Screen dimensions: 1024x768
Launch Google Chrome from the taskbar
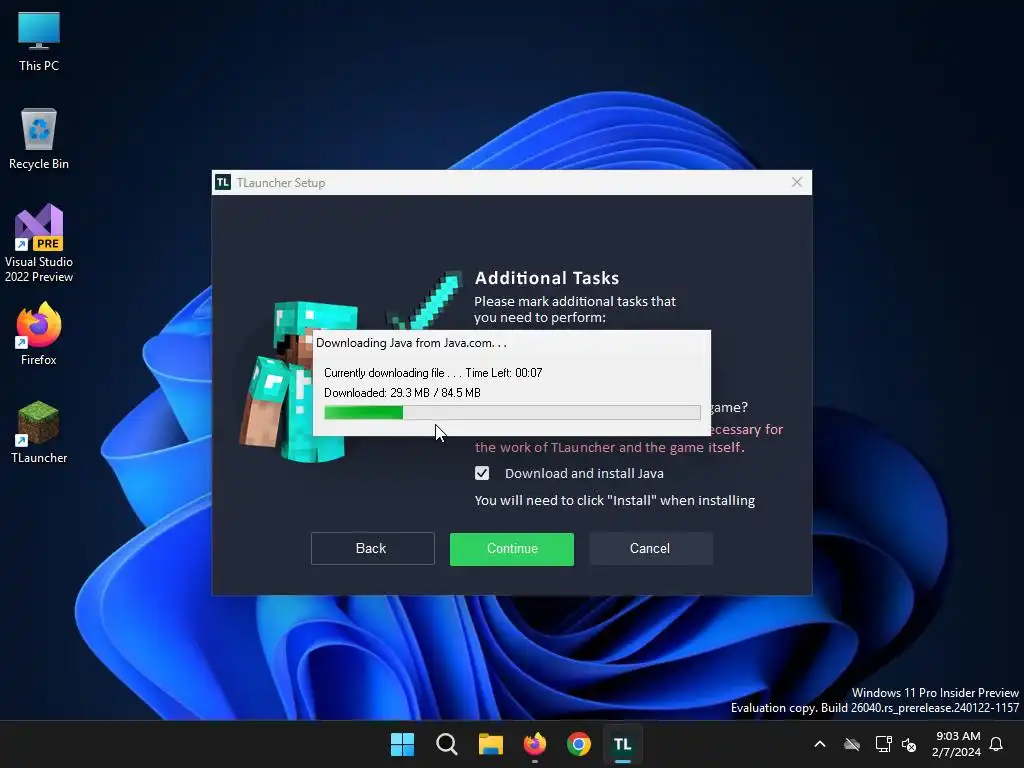[x=579, y=744]
